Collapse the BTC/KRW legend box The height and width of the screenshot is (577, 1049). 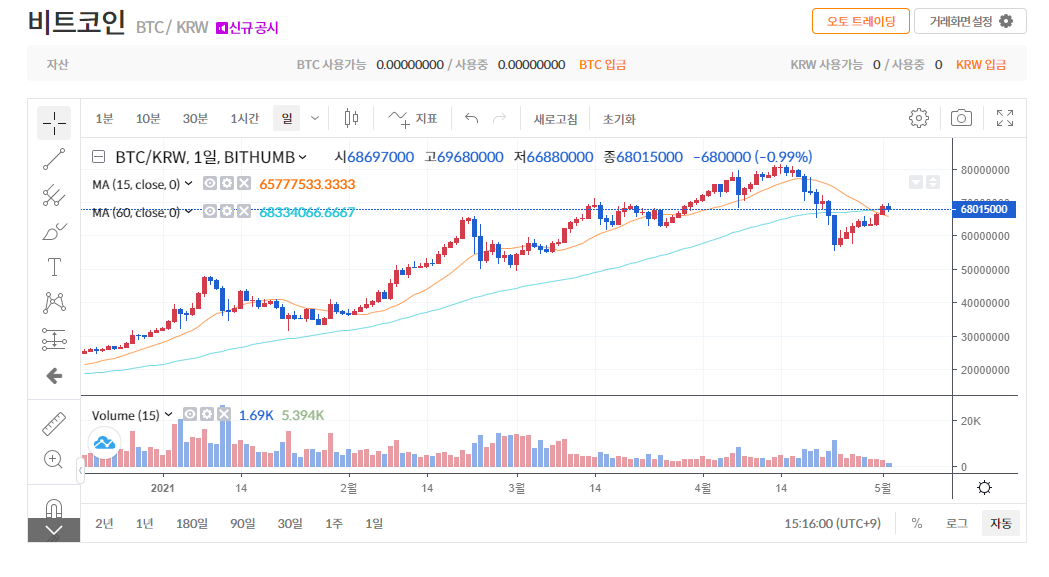tap(98, 157)
